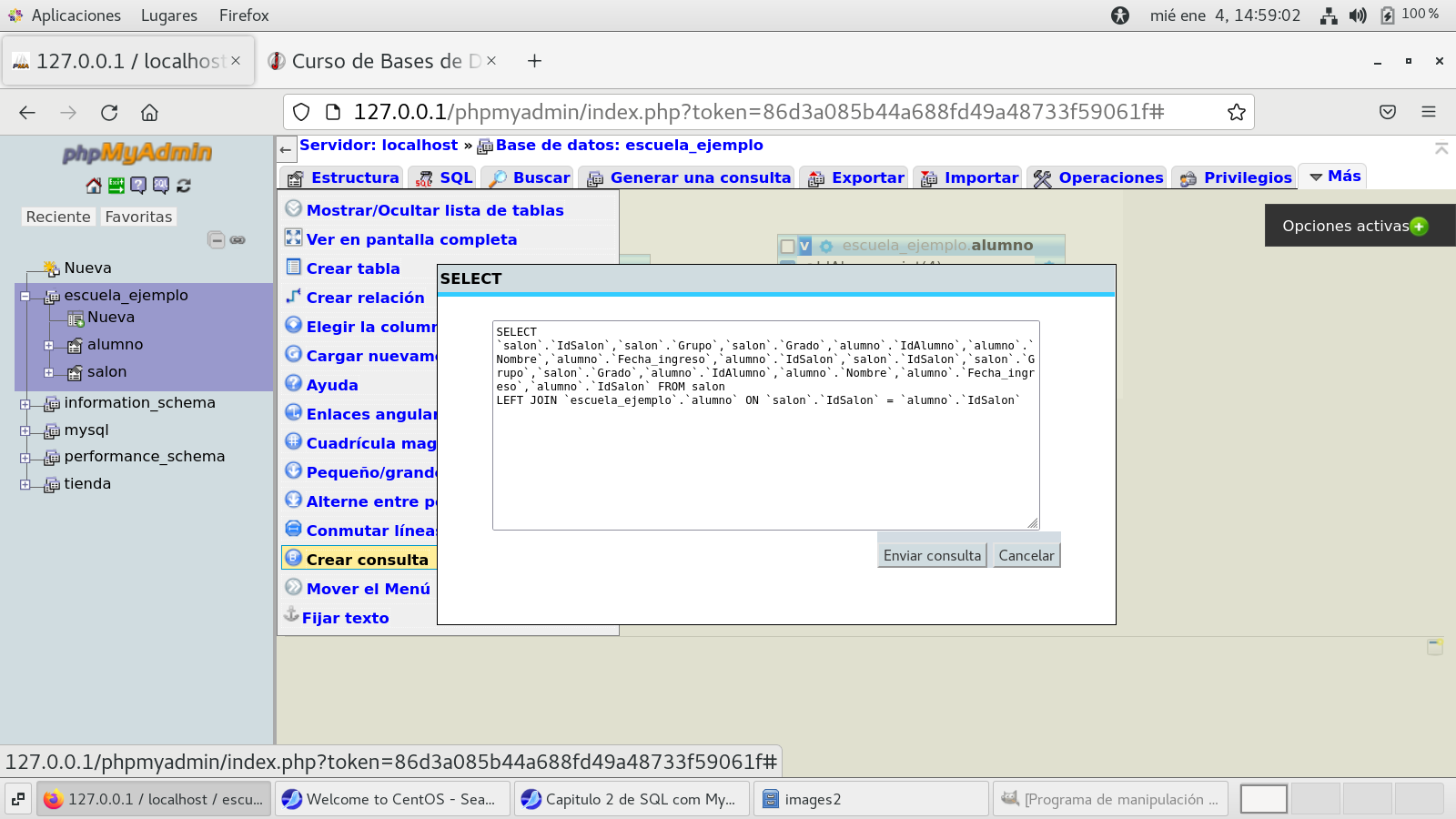Click the collapse all tree icon
This screenshot has height=819, width=1456.
[216, 240]
